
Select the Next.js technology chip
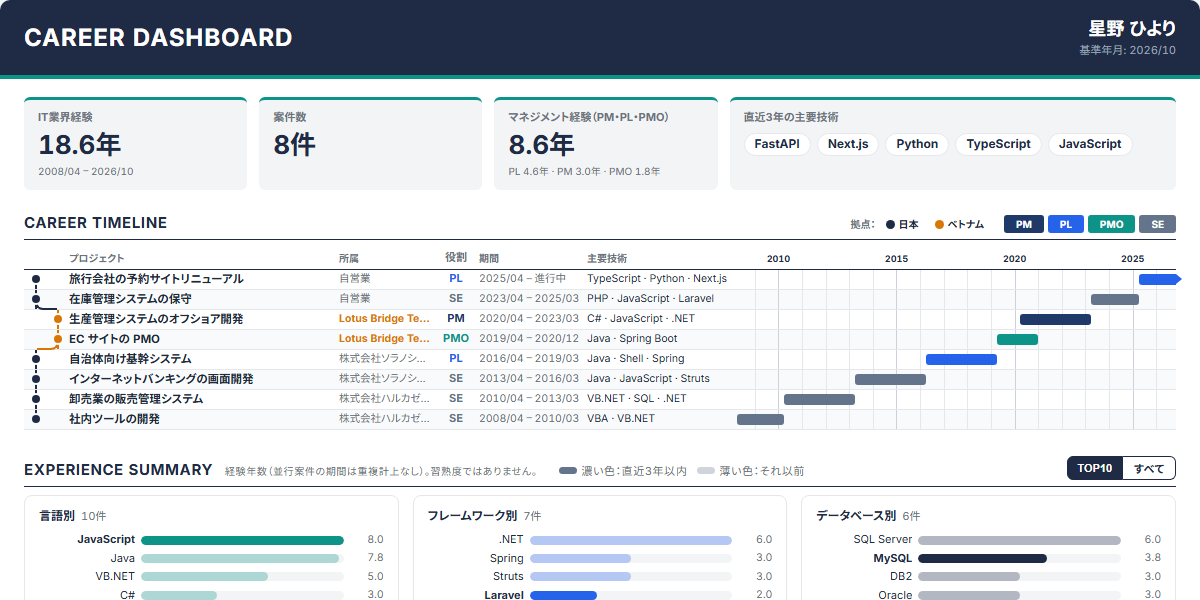tap(848, 144)
